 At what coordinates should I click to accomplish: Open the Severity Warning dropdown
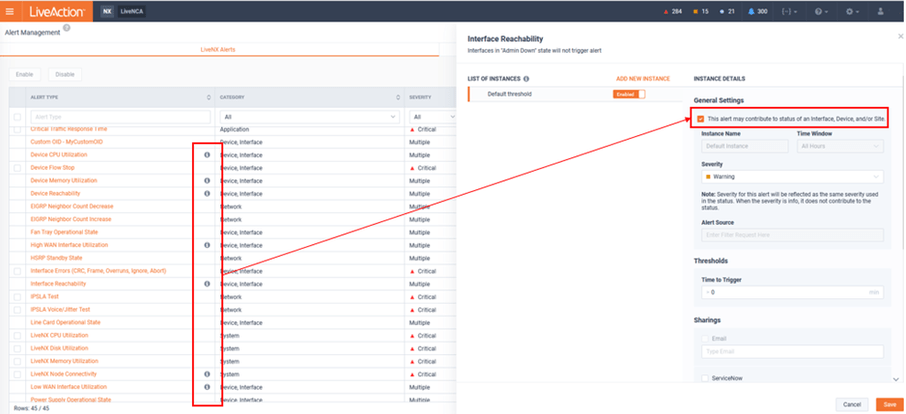[x=792, y=176]
